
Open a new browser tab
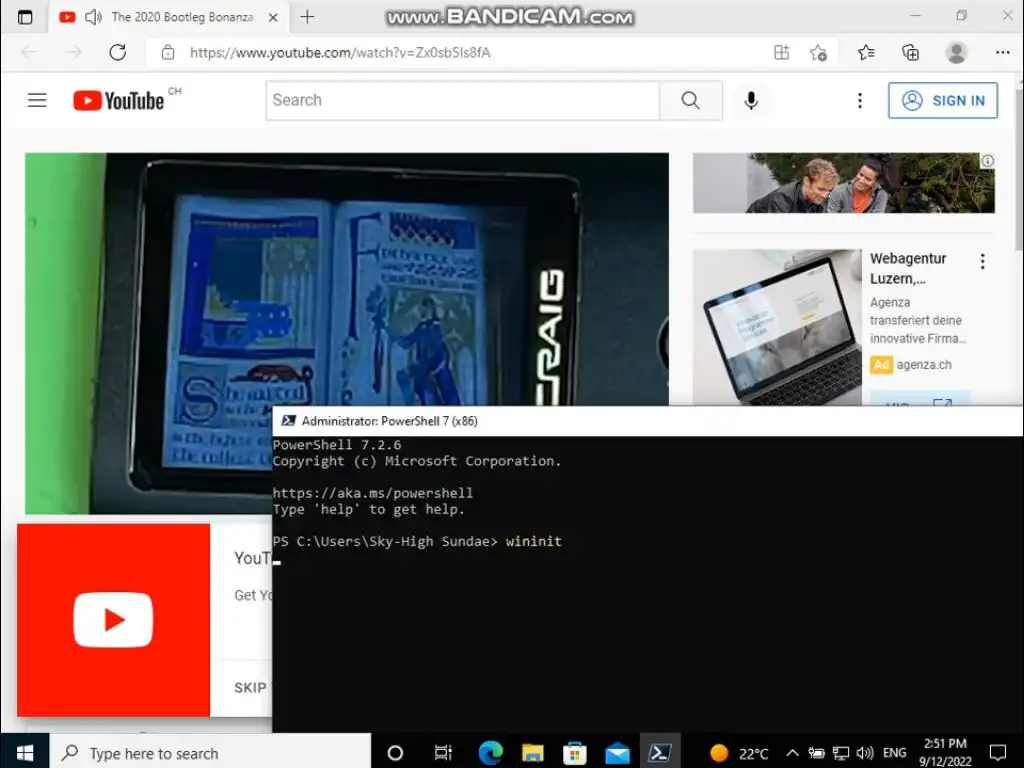307,17
